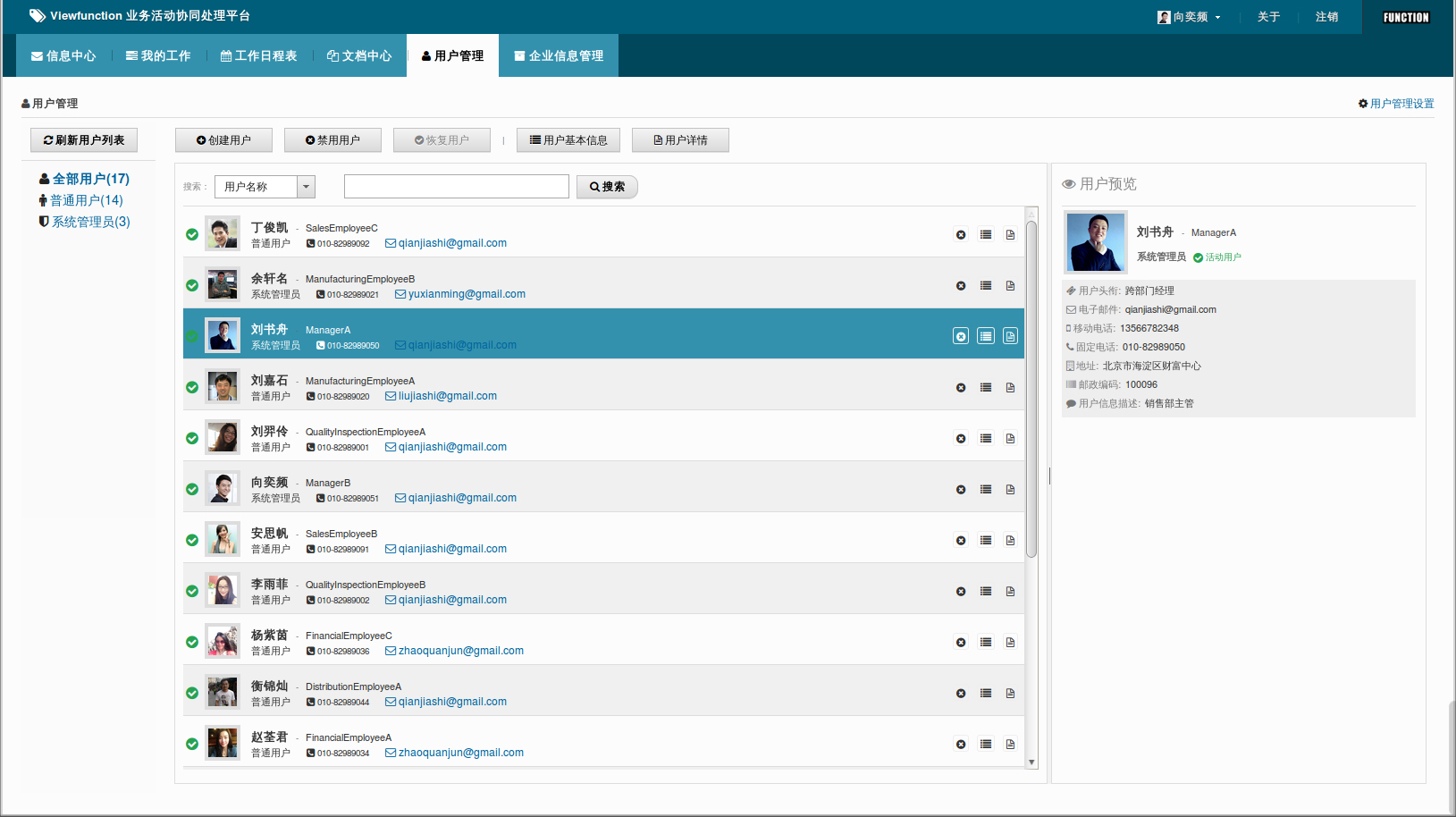Click scroll down arrow of user list

pos(1031,762)
